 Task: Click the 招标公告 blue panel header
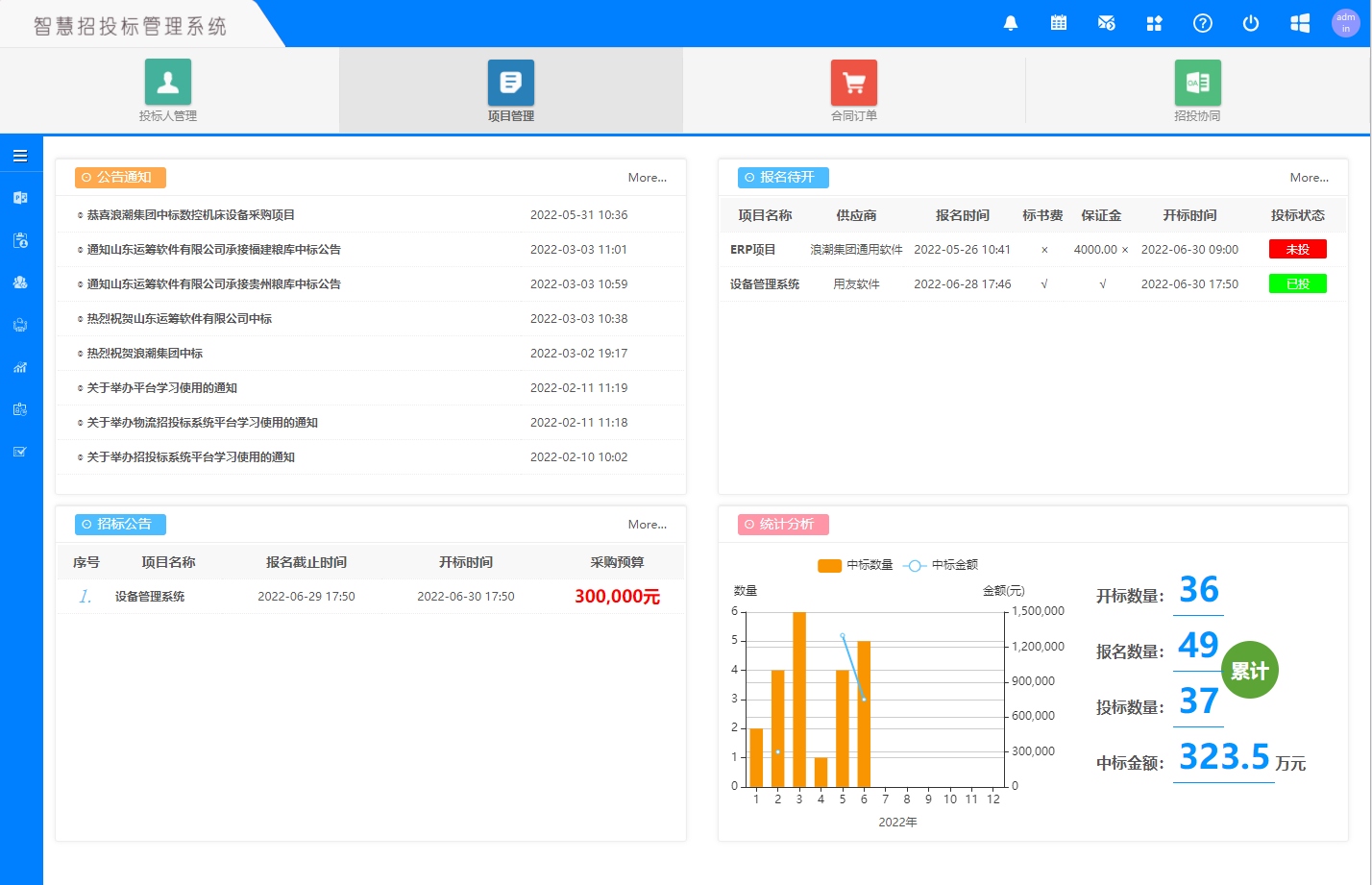click(x=120, y=525)
